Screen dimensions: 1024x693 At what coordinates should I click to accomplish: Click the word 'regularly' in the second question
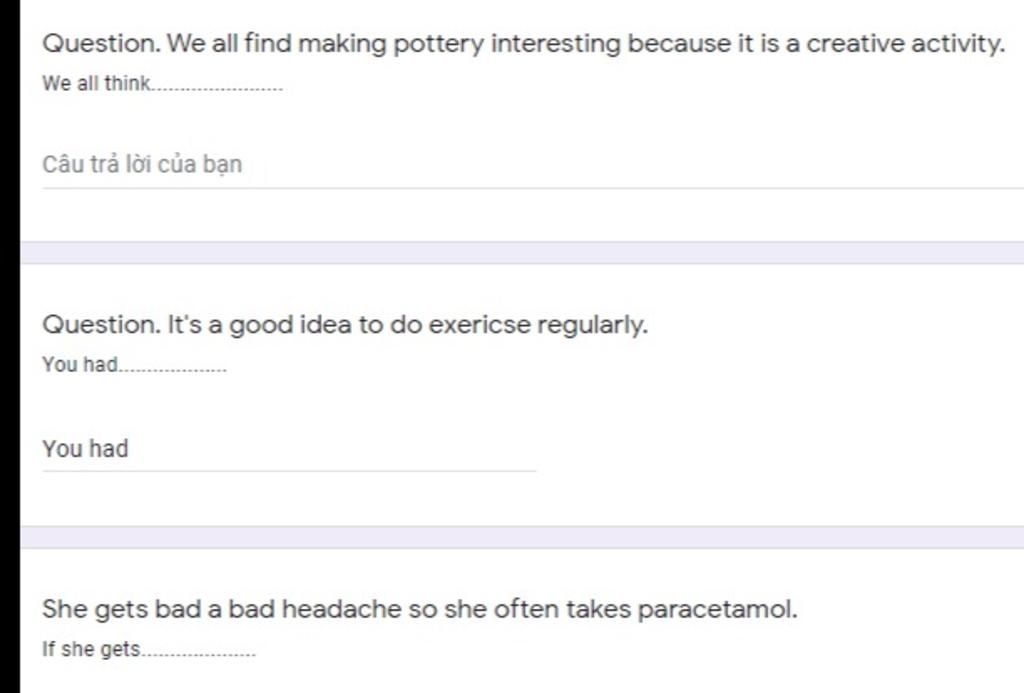point(592,325)
